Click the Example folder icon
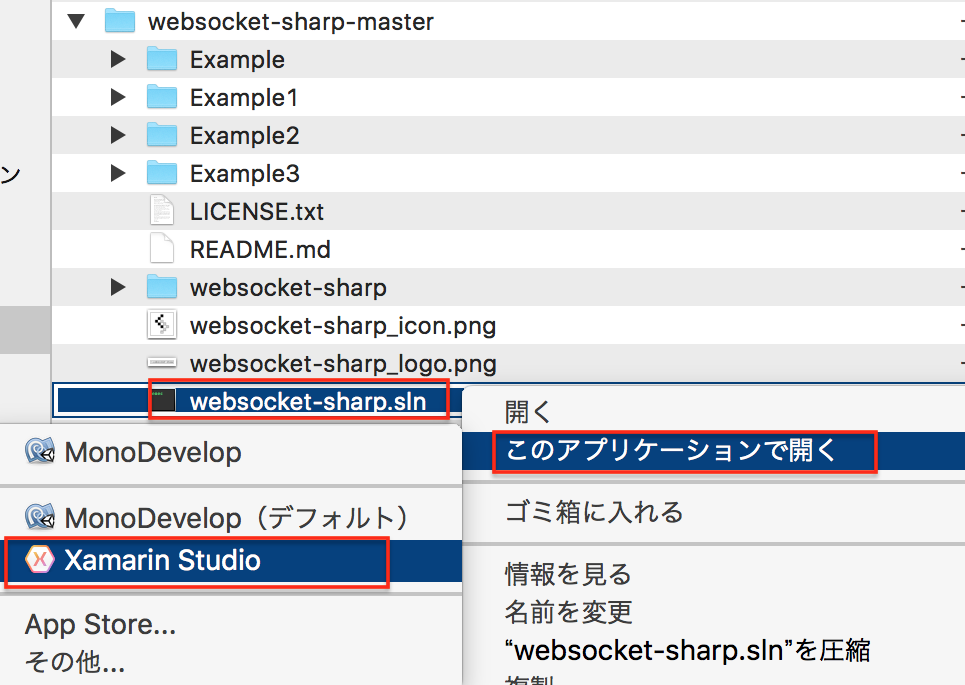The height and width of the screenshot is (685, 965). [x=162, y=59]
